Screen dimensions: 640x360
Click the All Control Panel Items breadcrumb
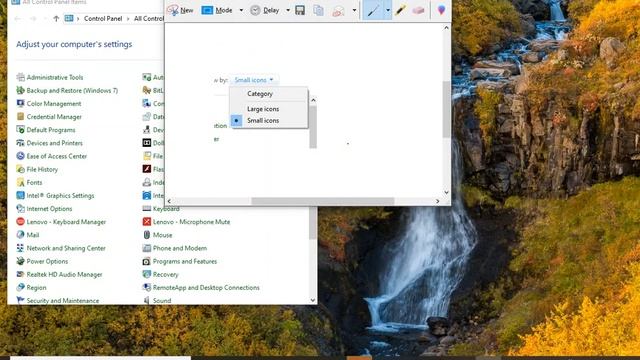click(149, 19)
